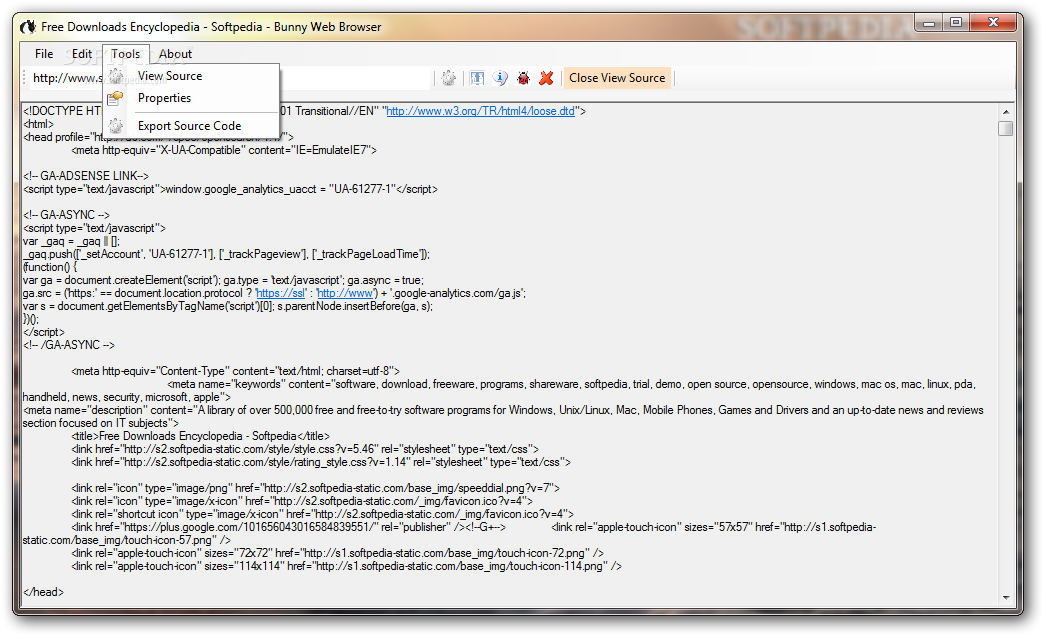Click the gear icon in the toolbar
The image size is (1044, 636).
click(449, 78)
